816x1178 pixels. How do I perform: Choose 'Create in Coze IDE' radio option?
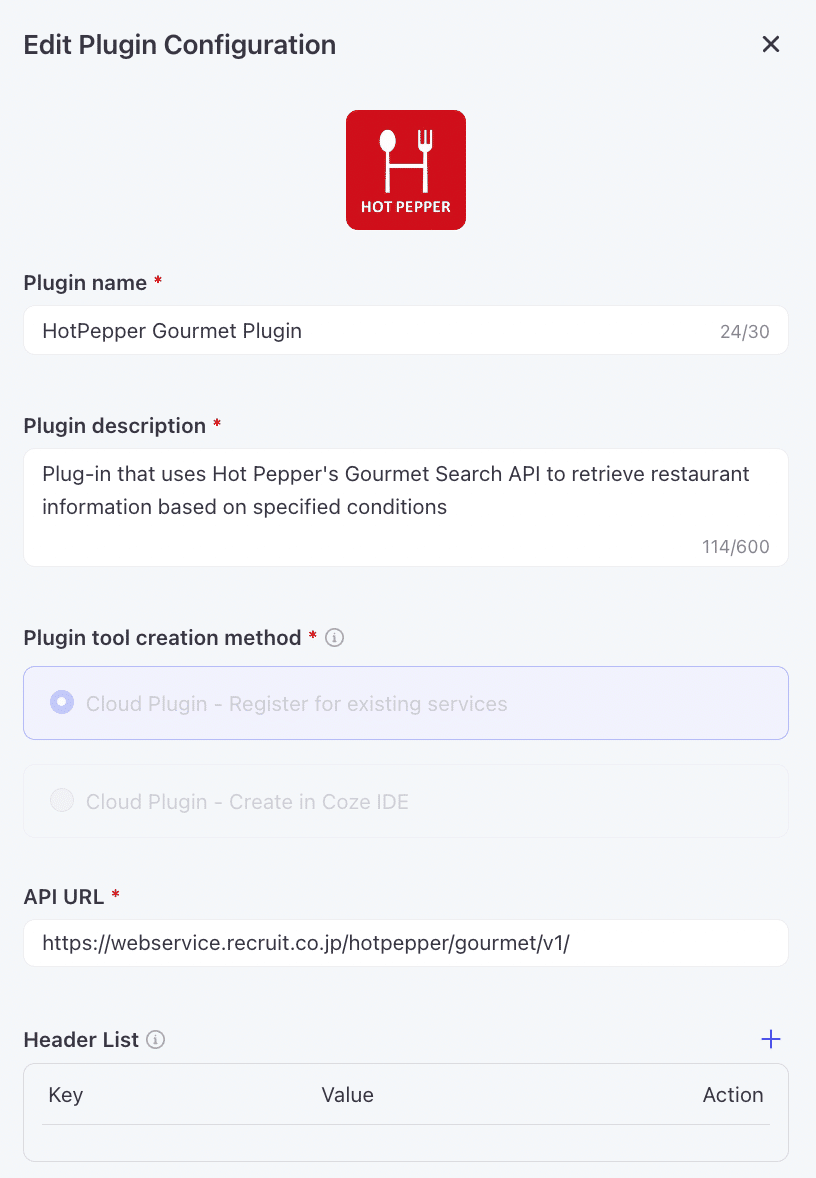click(x=62, y=801)
